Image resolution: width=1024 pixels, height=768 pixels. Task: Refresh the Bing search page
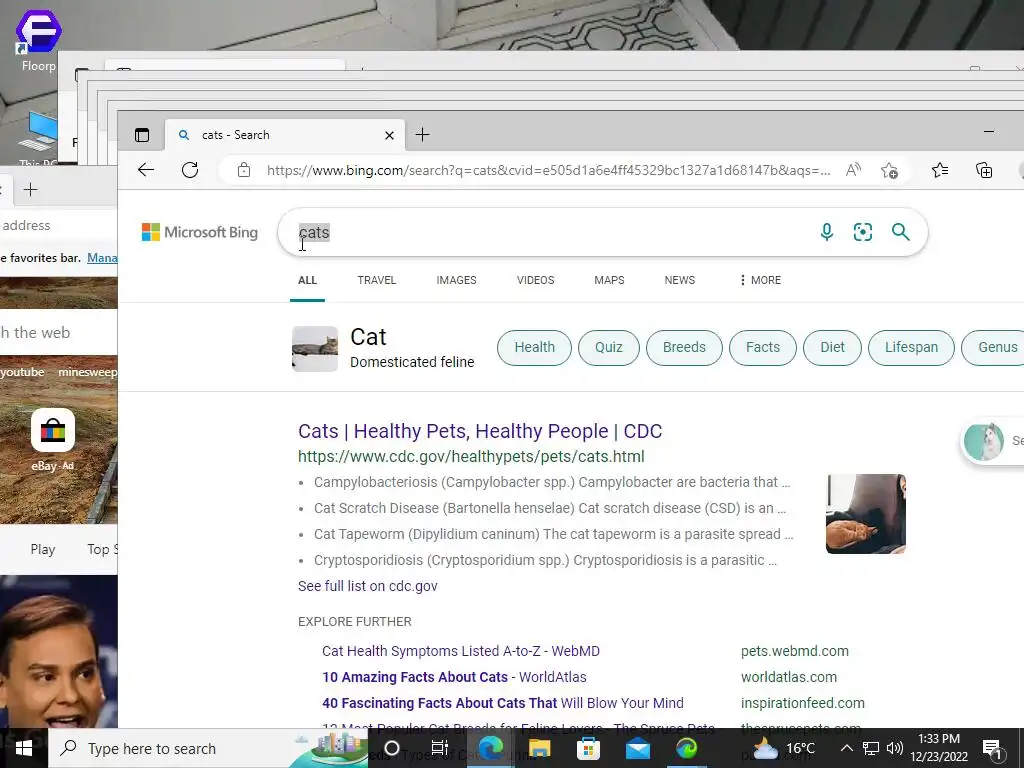pos(190,170)
